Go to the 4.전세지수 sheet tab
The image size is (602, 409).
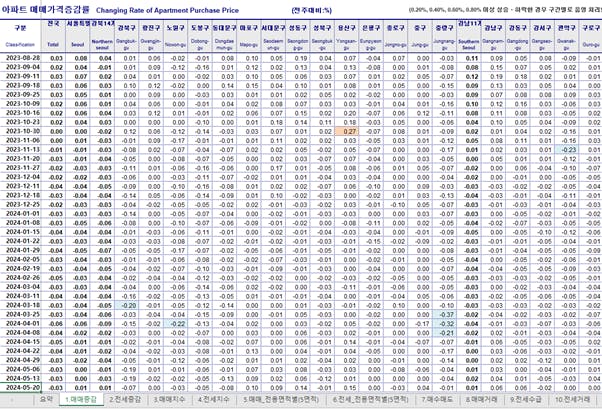click(214, 399)
